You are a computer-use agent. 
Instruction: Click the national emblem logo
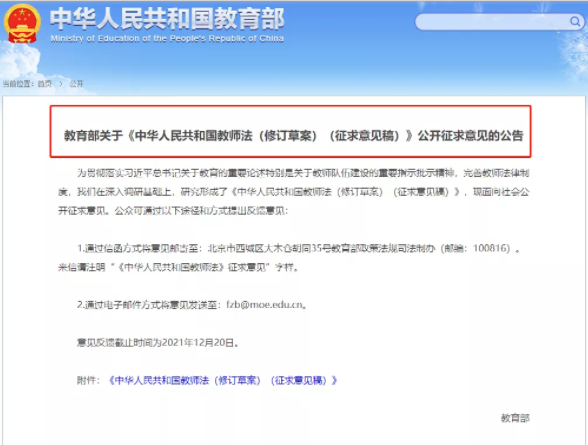tap(22, 23)
